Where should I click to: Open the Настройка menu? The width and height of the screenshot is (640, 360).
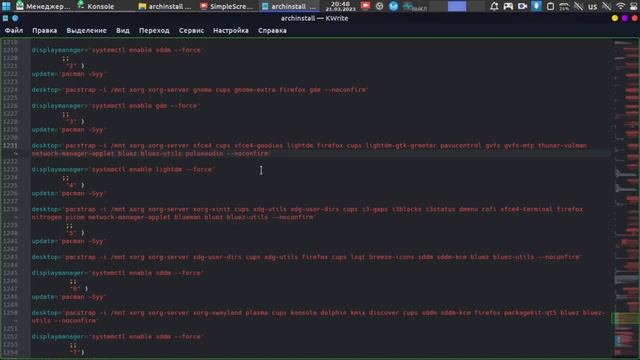click(231, 31)
